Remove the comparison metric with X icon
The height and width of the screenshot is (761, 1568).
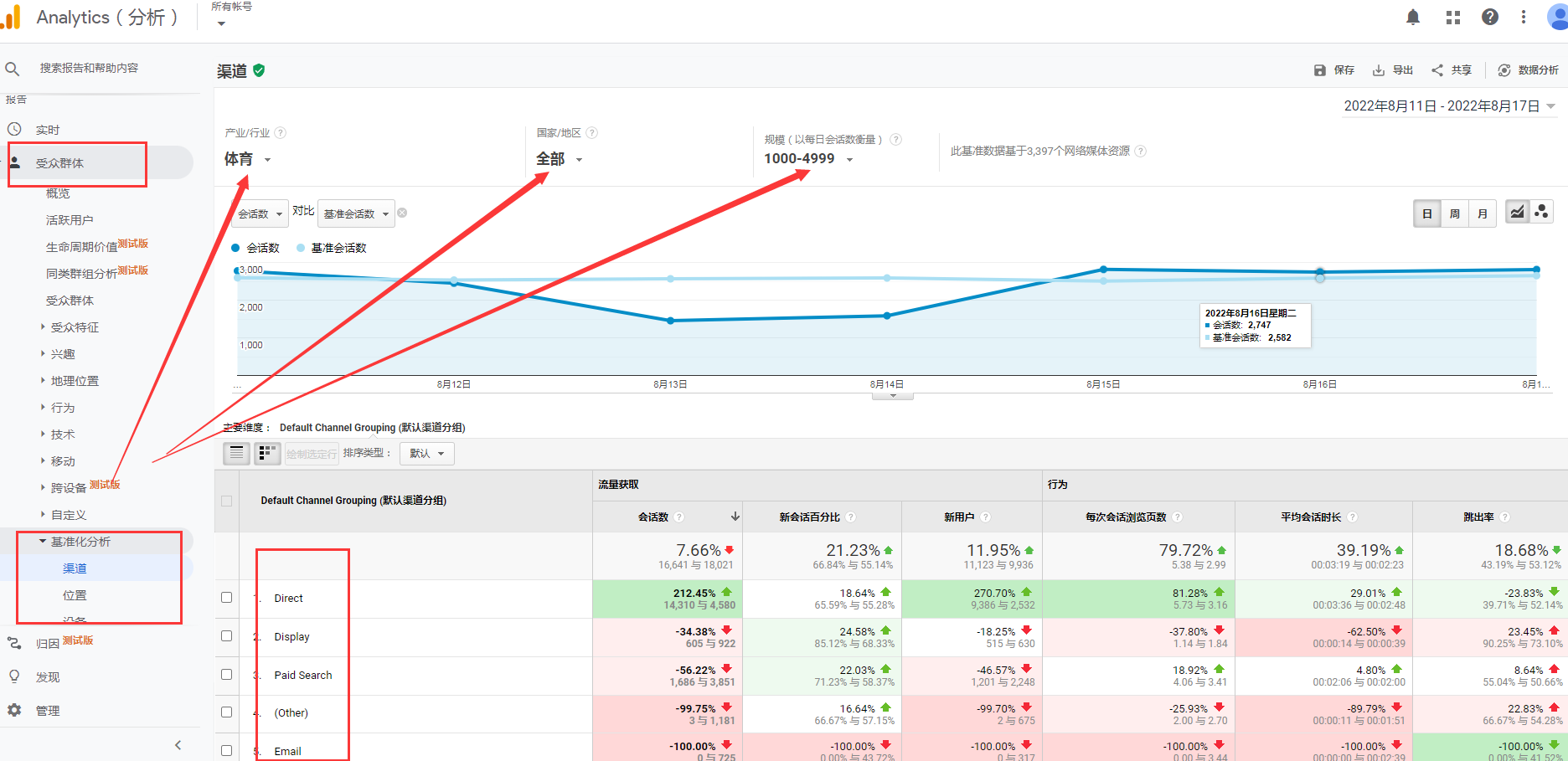click(402, 213)
